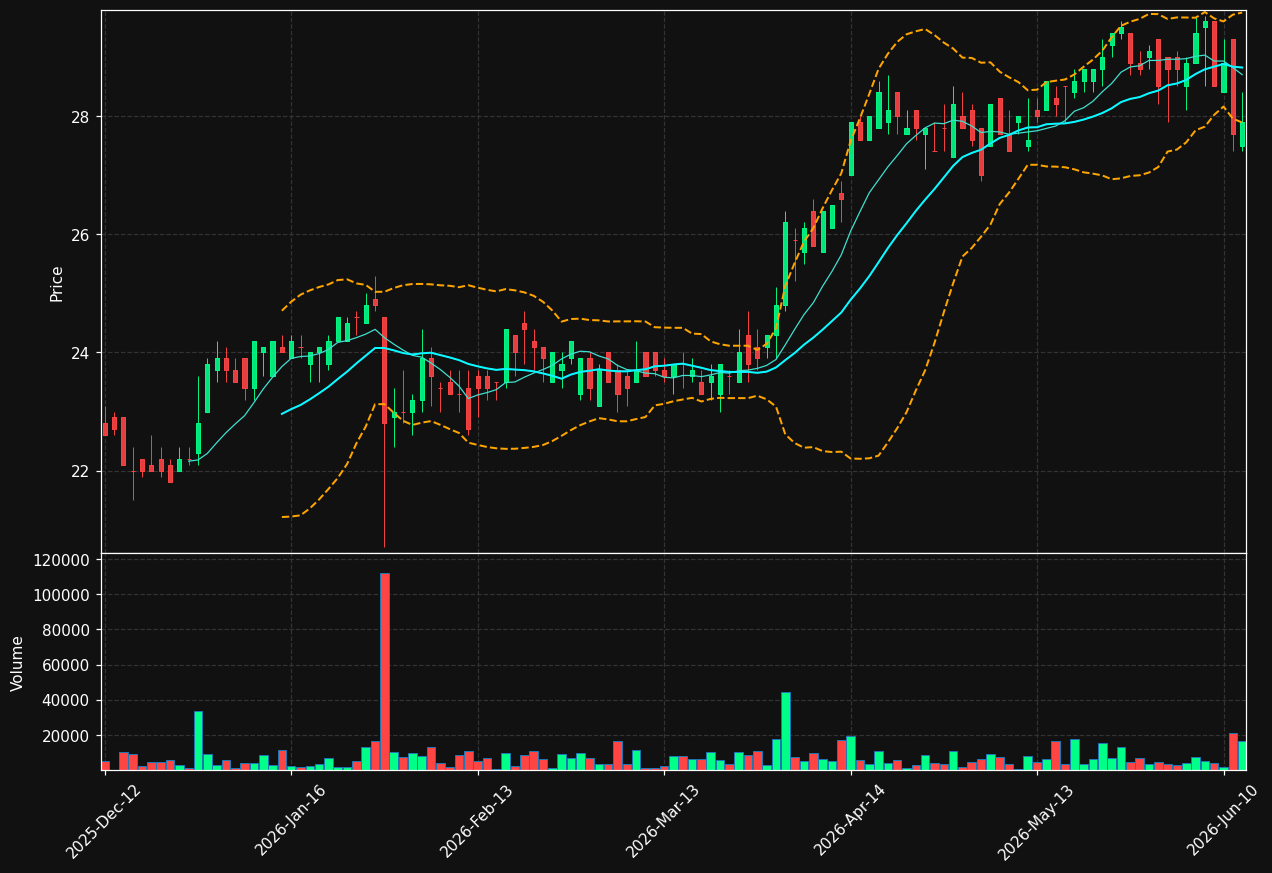Image resolution: width=1272 pixels, height=873 pixels.
Task: Click the "Volume" y-axis label
Action: click(18, 663)
